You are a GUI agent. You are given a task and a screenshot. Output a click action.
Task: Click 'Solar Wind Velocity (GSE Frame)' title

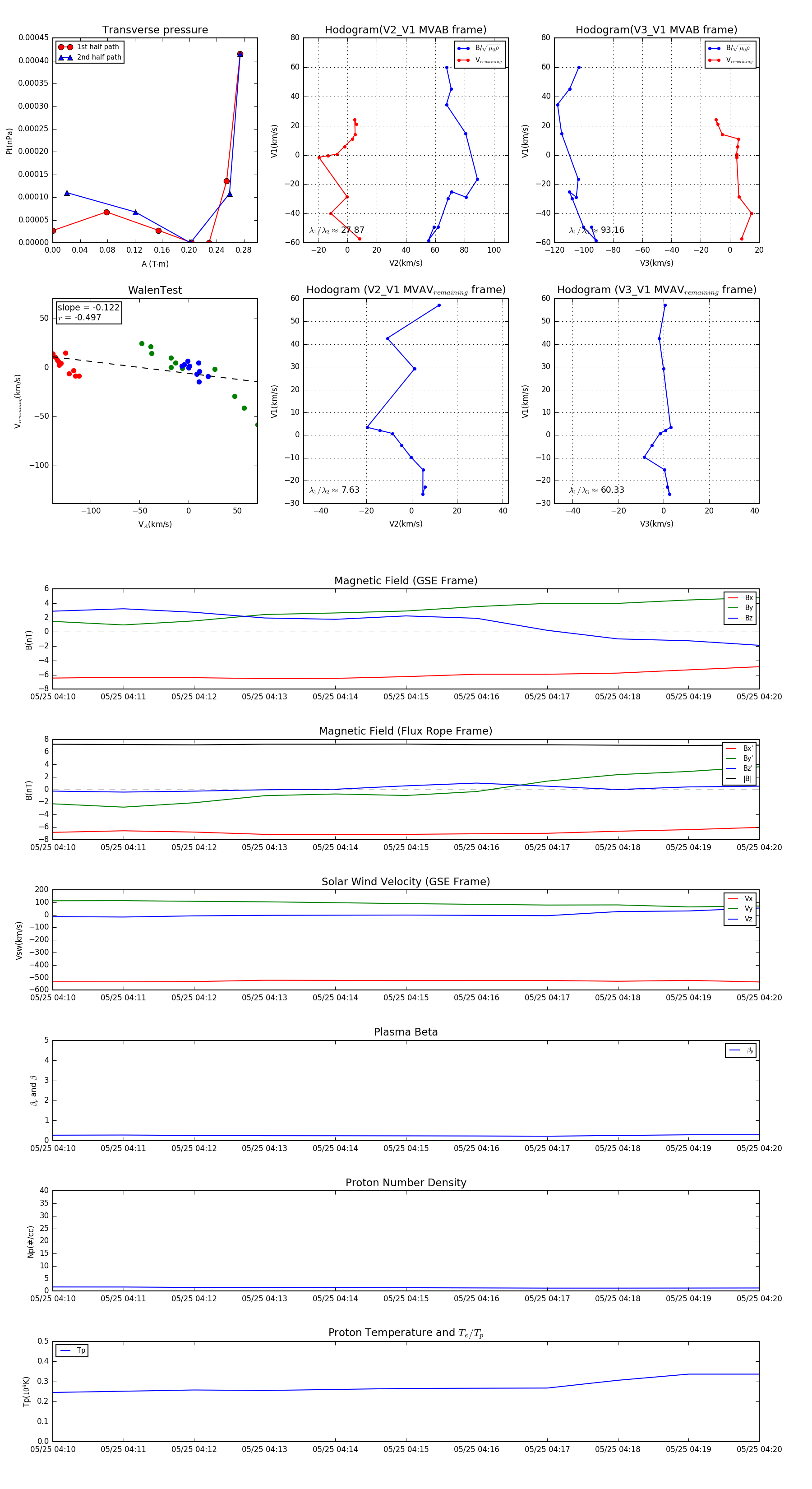click(x=406, y=882)
